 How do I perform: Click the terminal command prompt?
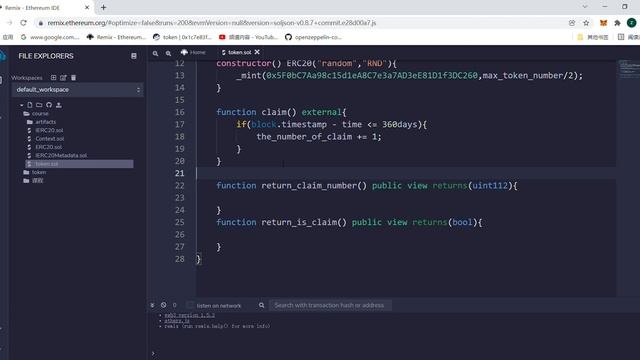pos(153,353)
